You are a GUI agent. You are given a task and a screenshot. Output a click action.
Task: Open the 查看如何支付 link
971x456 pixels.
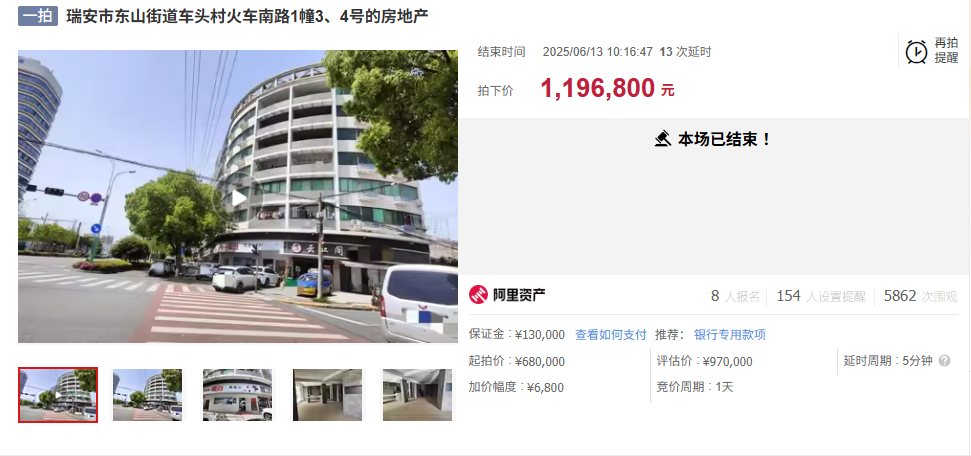click(611, 335)
